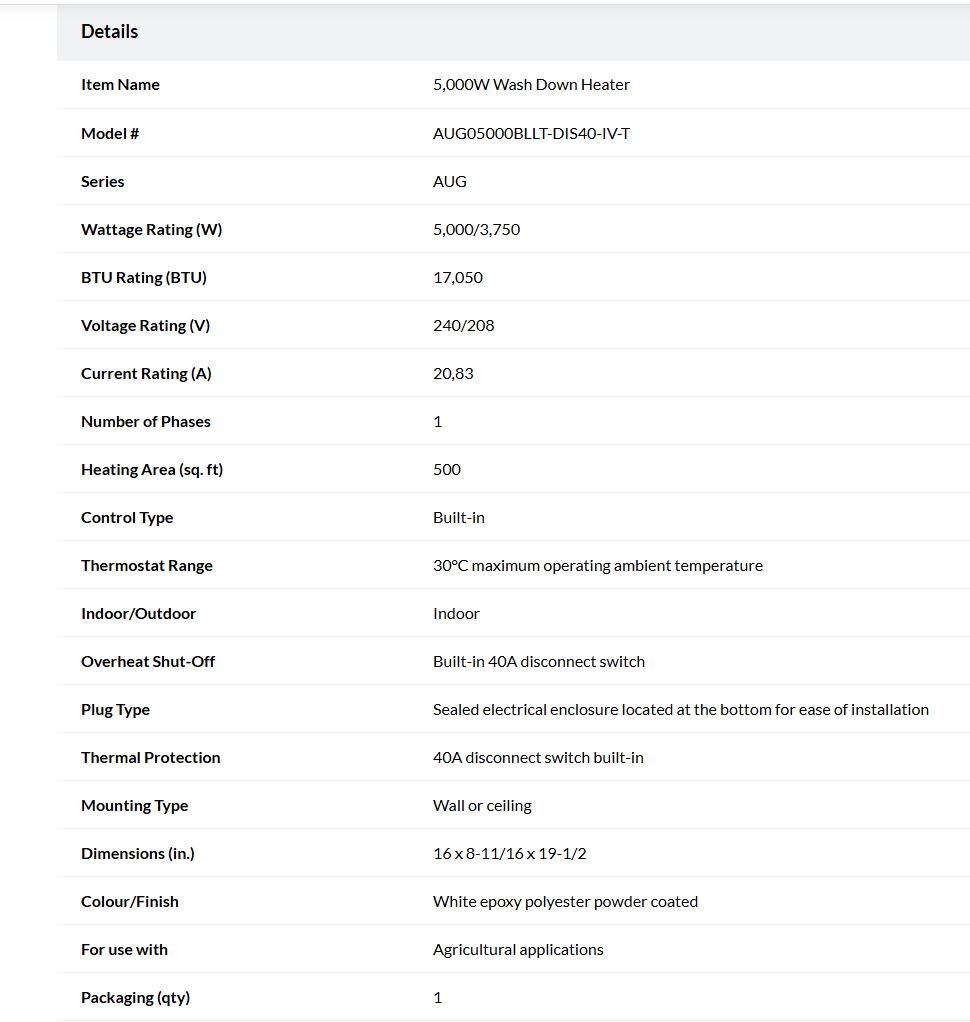Viewport: 970px width, 1022px height.
Task: Click the Series value AUG
Action: (x=450, y=181)
